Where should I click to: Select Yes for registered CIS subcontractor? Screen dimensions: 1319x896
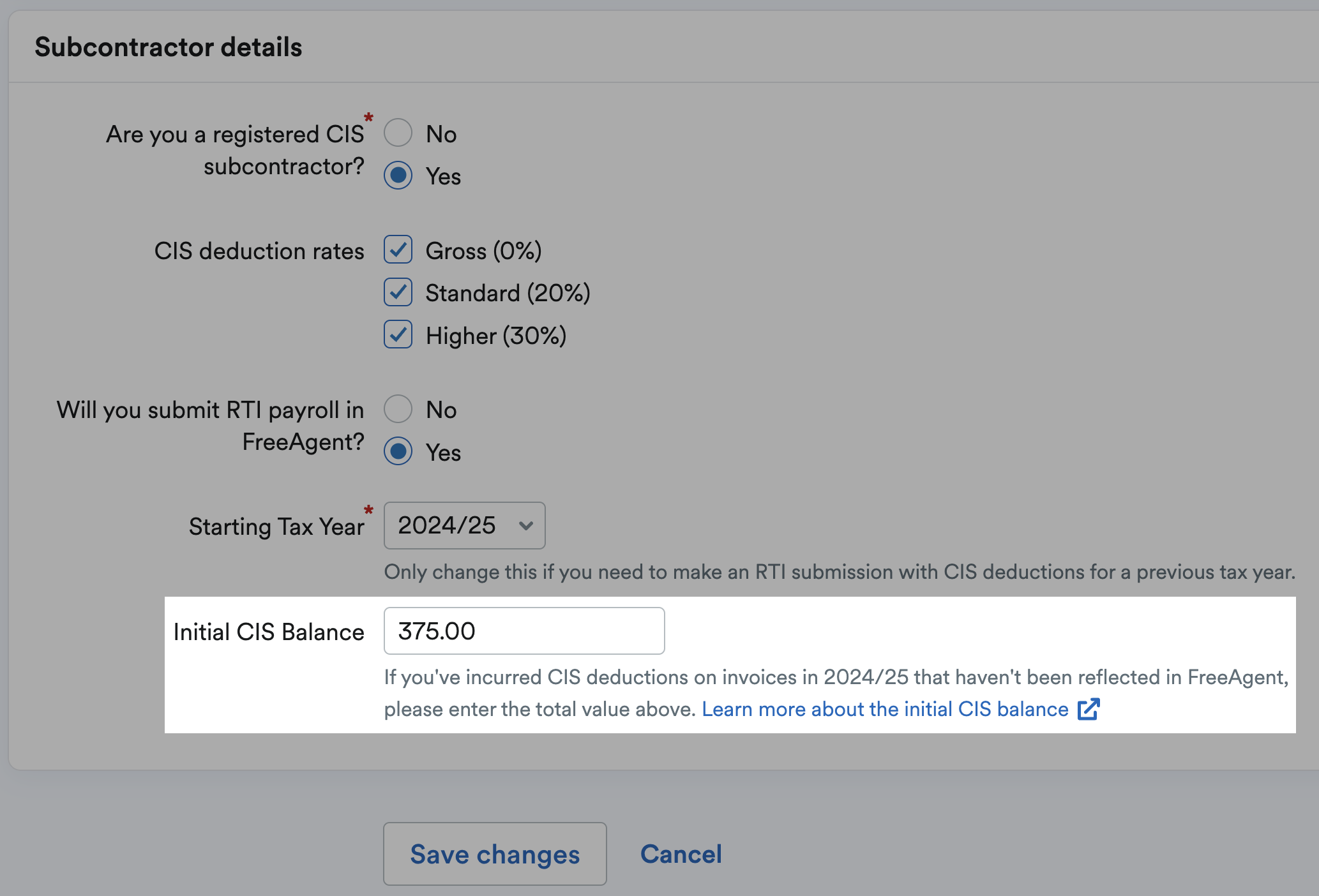point(398,175)
